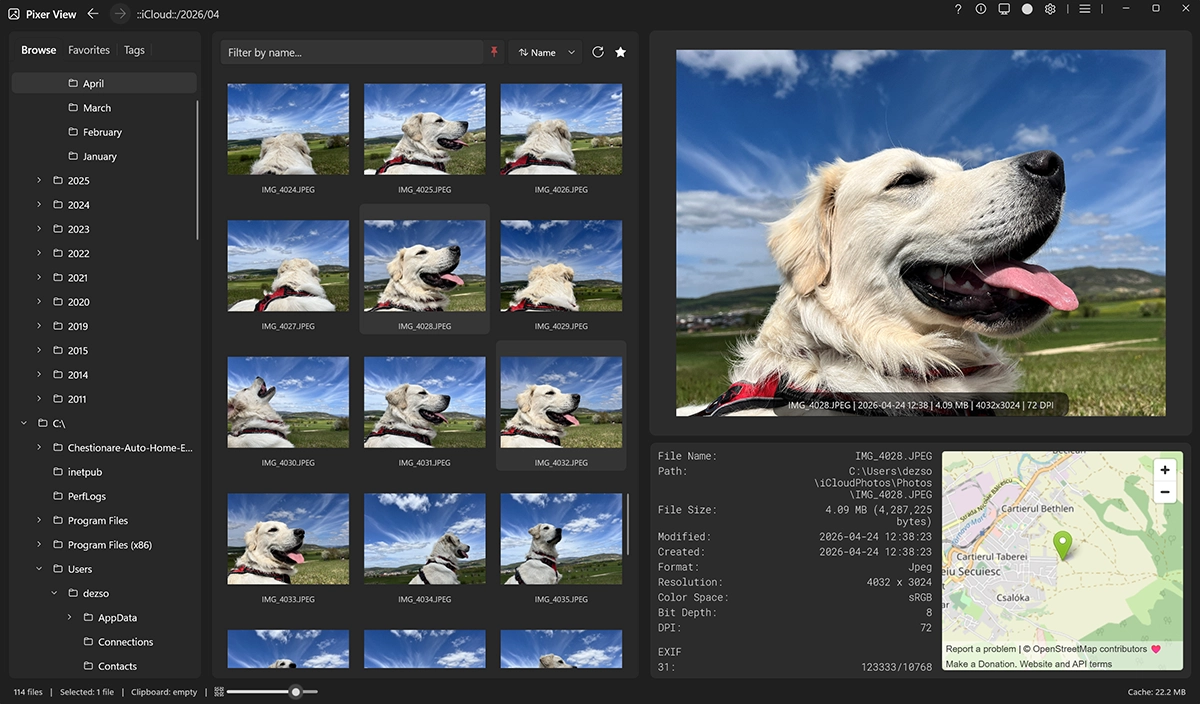Click the thumbnail panel scrollbar
The image size is (1200, 704).
(x=629, y=523)
